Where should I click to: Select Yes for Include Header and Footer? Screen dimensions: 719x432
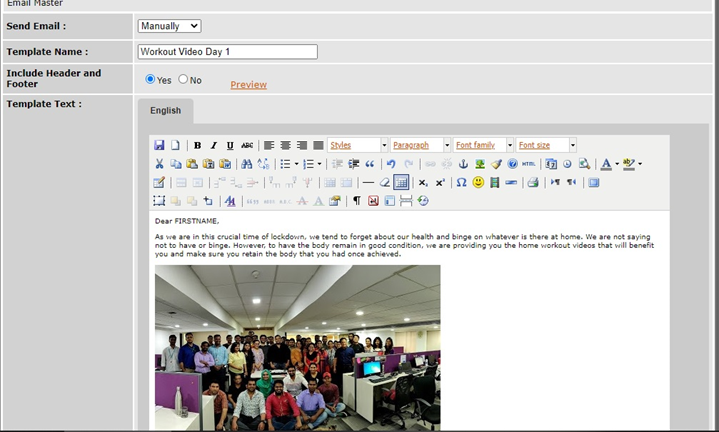pos(150,79)
